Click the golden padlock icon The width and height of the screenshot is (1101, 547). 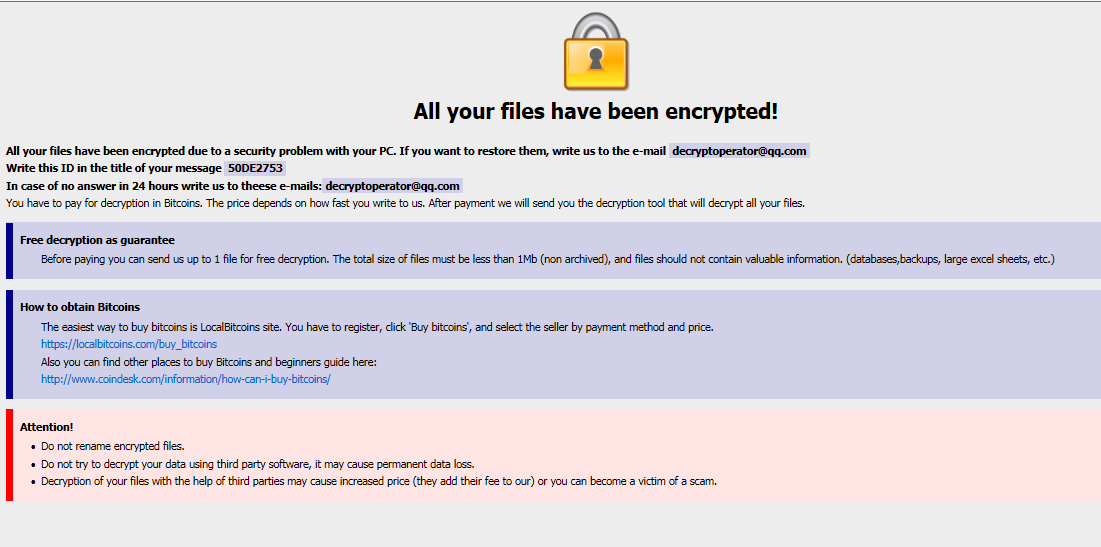click(596, 54)
